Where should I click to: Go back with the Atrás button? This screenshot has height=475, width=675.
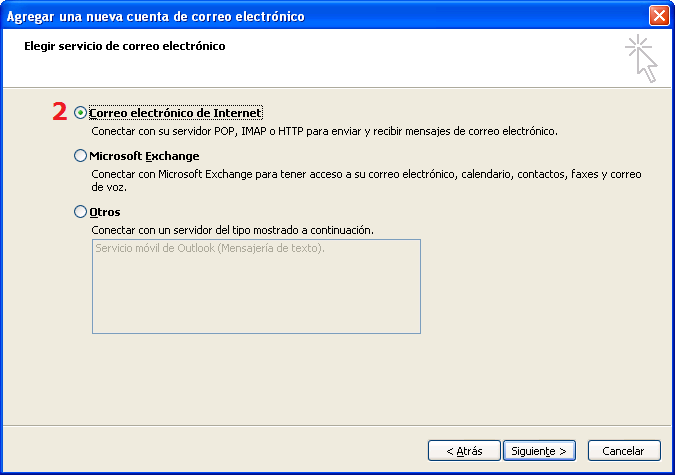coord(464,450)
